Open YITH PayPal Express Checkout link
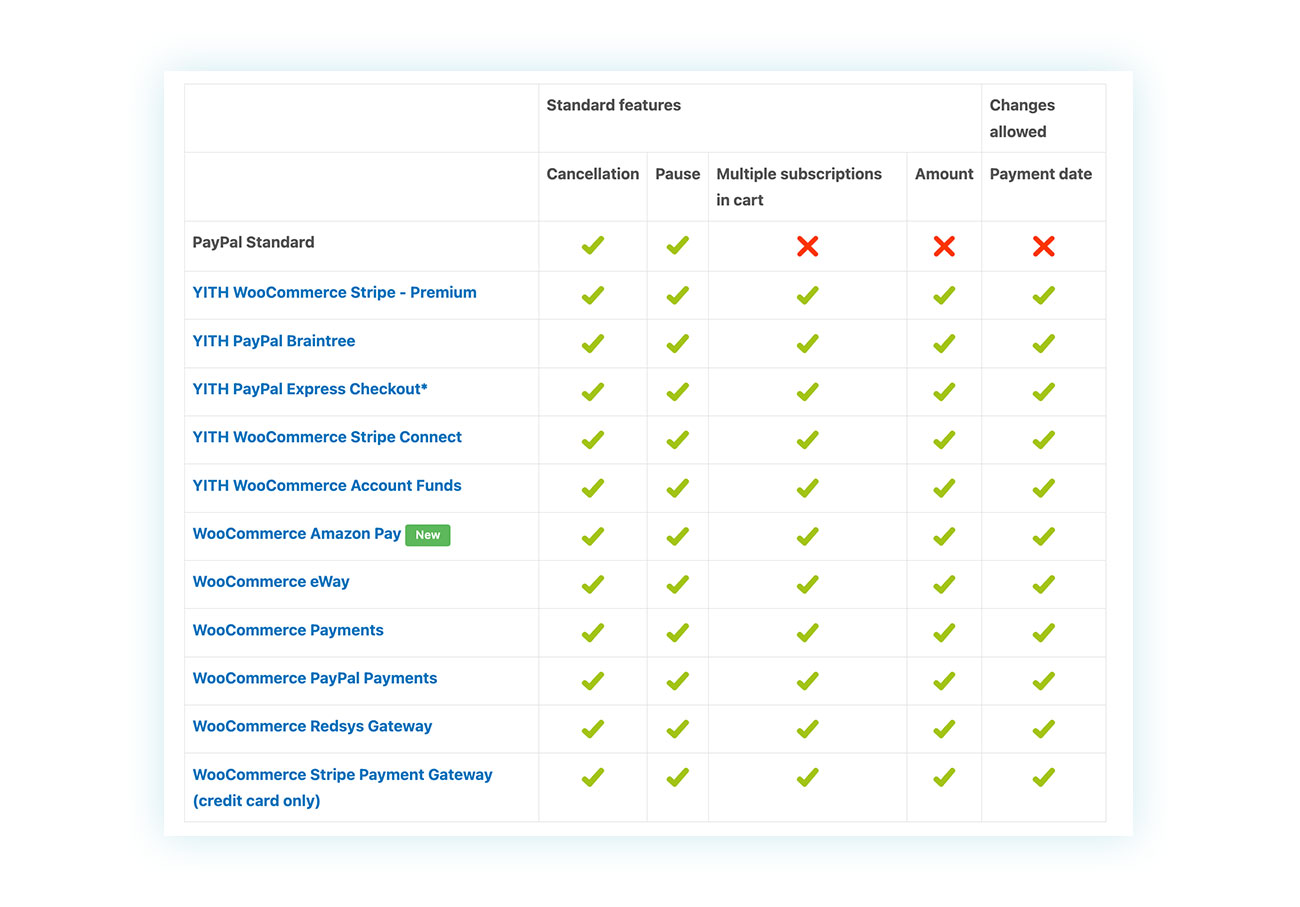Image resolution: width=1300 pixels, height=907 pixels. (310, 389)
